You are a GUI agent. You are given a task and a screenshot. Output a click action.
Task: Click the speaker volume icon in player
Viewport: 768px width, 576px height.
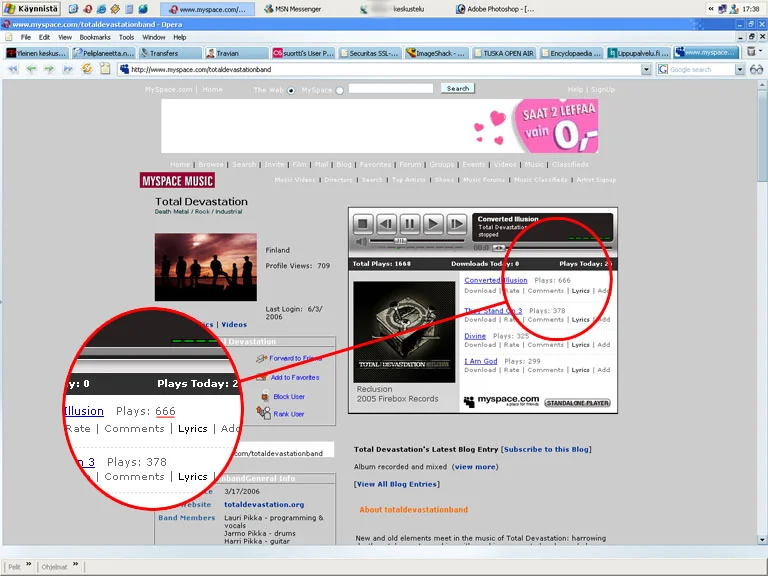click(361, 241)
